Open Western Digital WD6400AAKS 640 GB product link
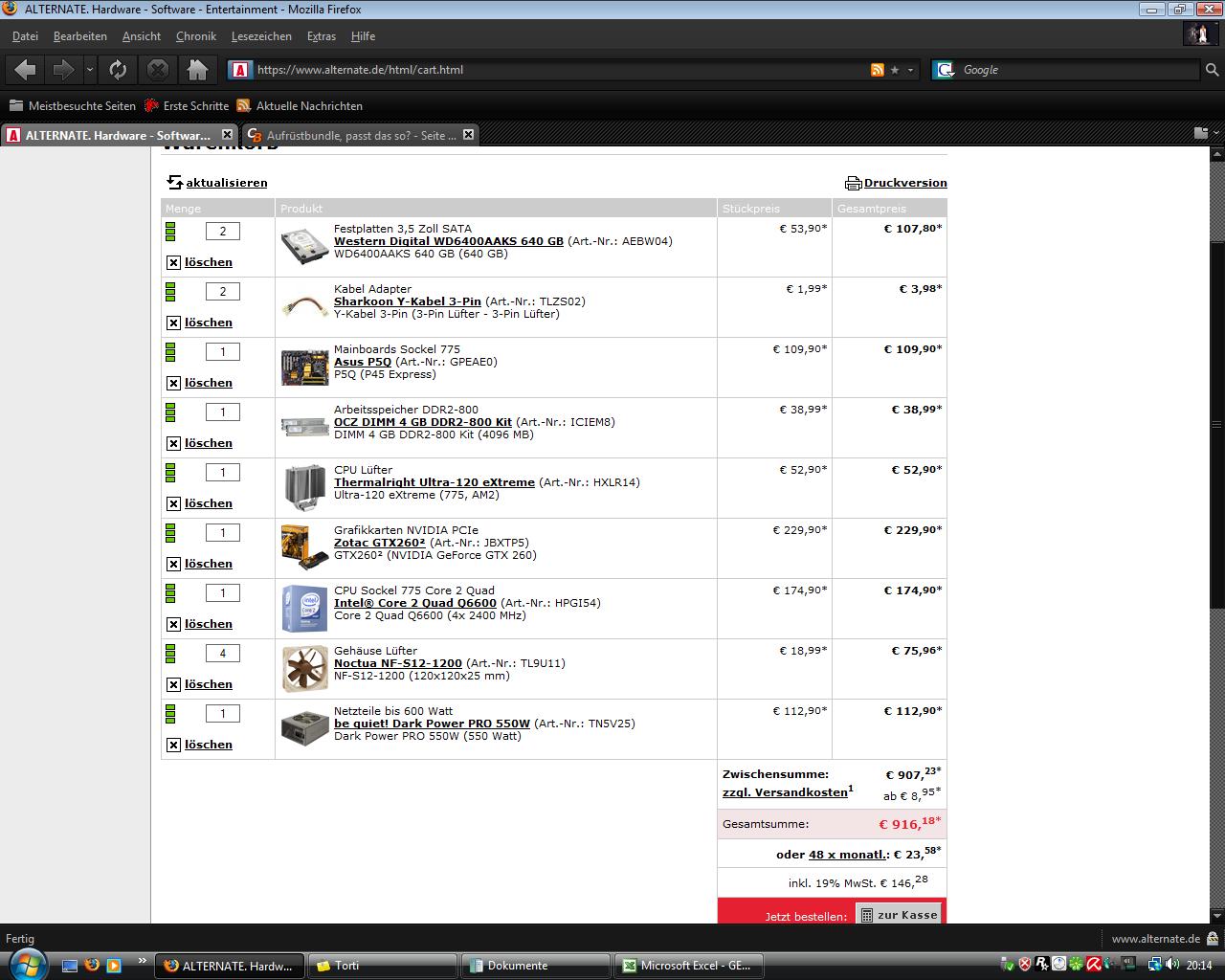This screenshot has height=980, width=1225. [x=449, y=241]
